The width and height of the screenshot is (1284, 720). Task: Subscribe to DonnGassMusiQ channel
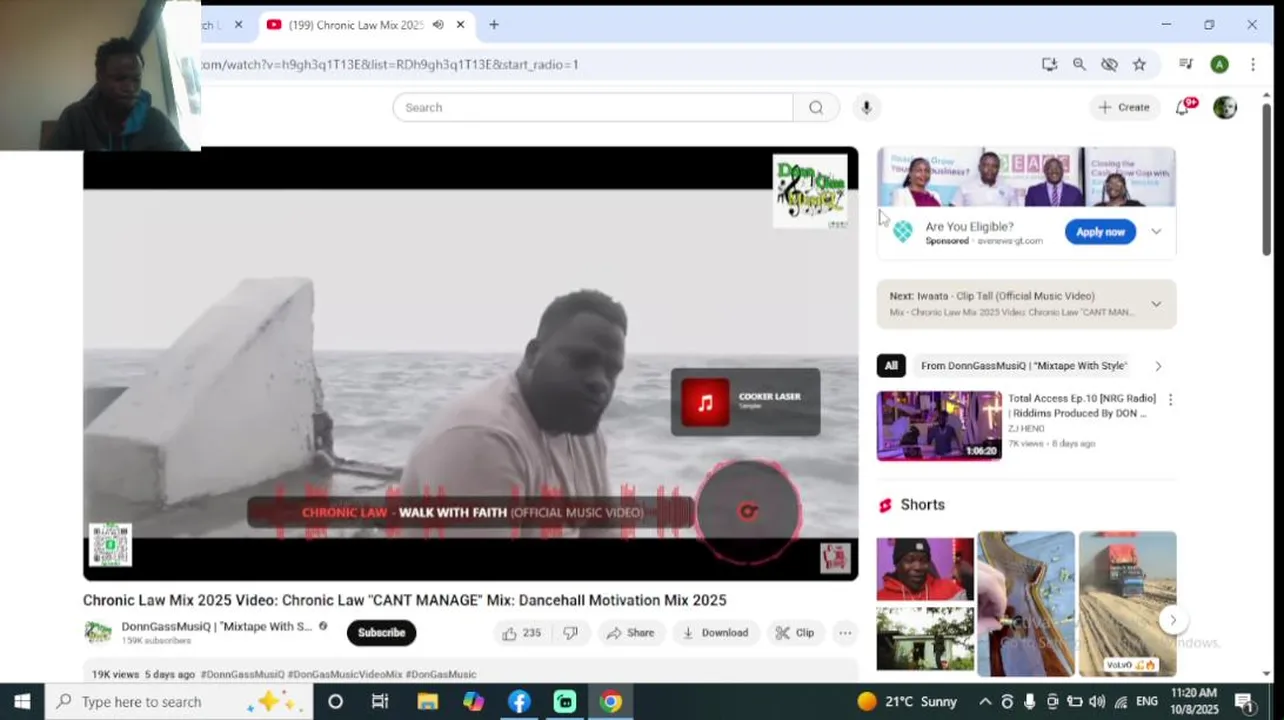point(381,633)
